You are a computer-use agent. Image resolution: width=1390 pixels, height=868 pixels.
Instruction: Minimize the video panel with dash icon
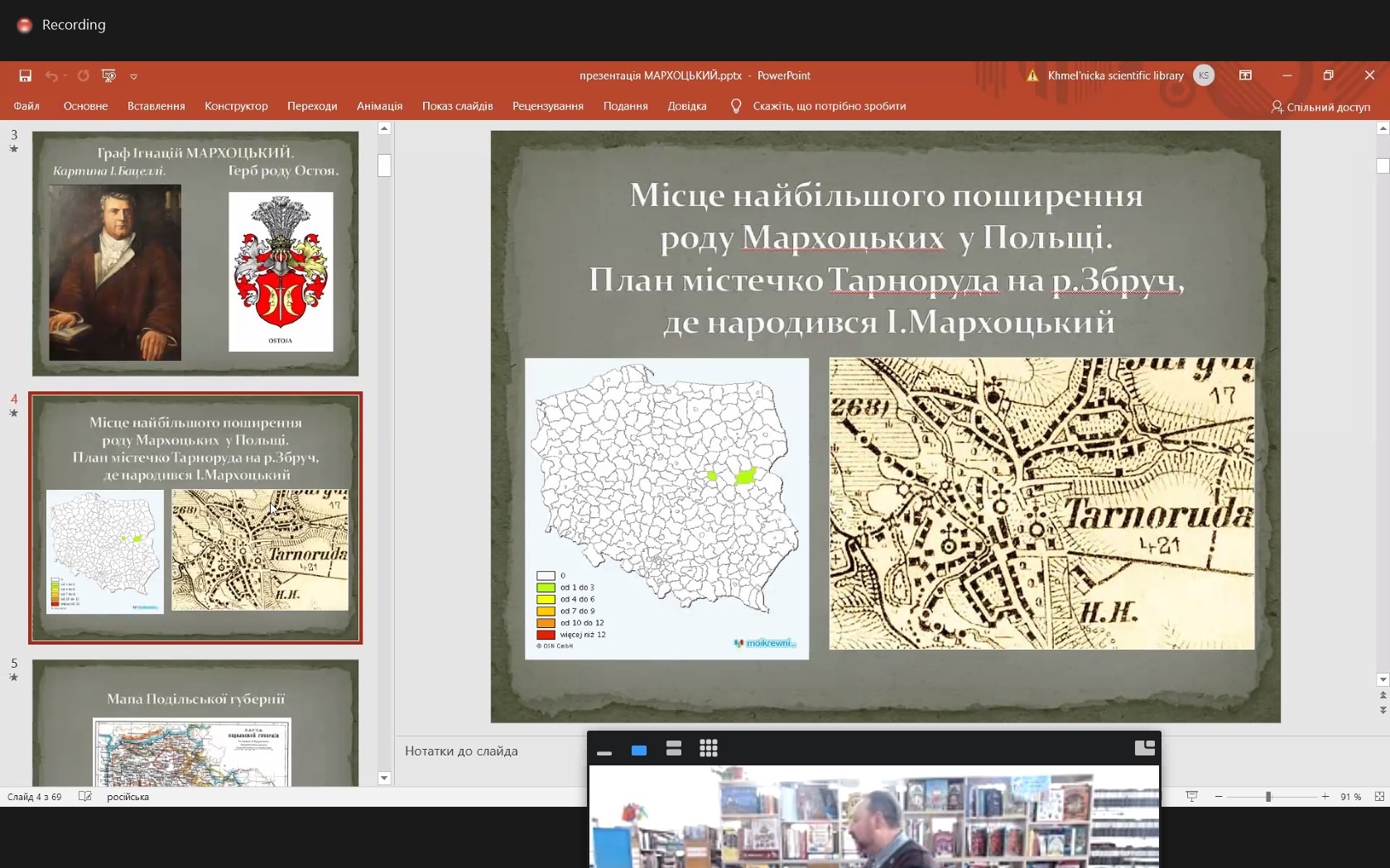[604, 751]
